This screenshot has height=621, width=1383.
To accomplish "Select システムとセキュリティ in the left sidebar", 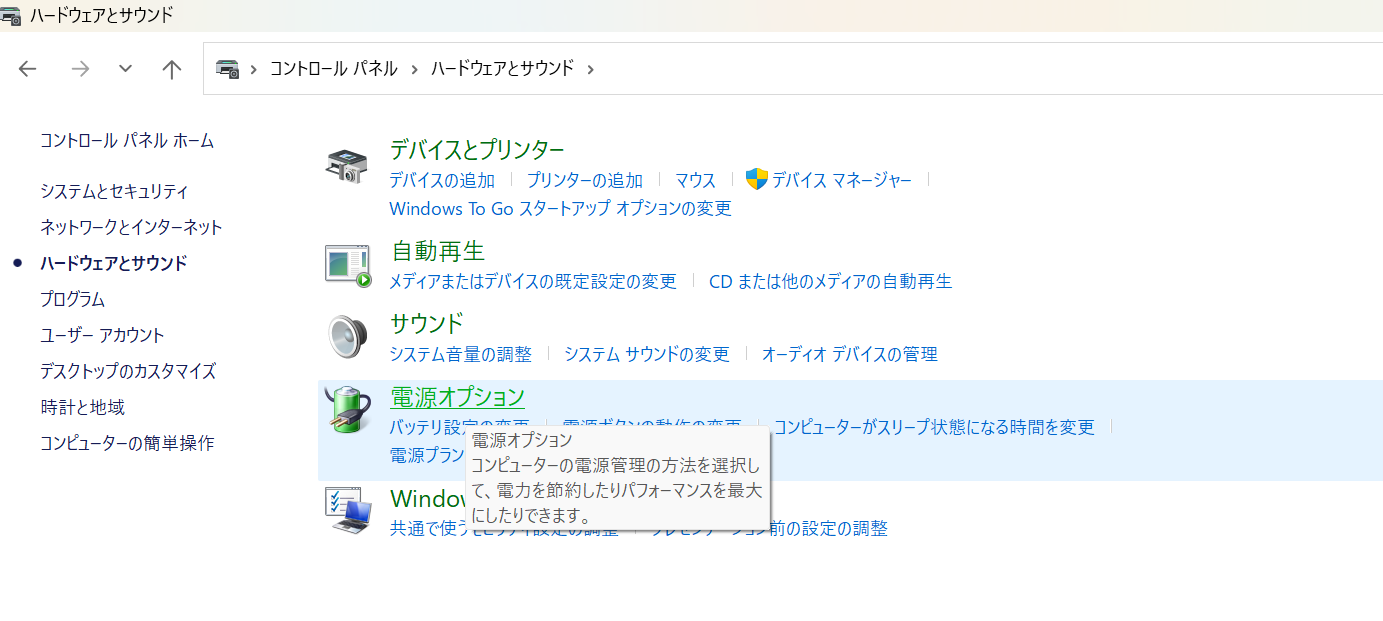I will 114,191.
